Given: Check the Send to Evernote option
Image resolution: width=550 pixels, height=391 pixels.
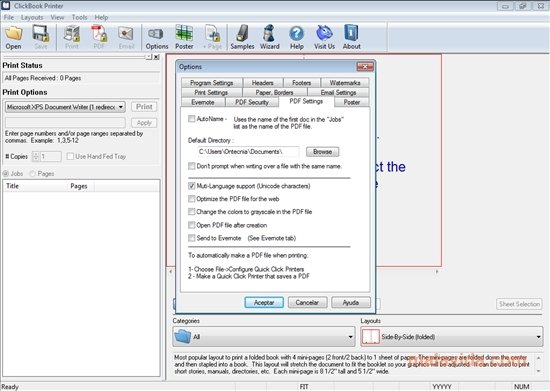Looking at the screenshot, I should [192, 238].
